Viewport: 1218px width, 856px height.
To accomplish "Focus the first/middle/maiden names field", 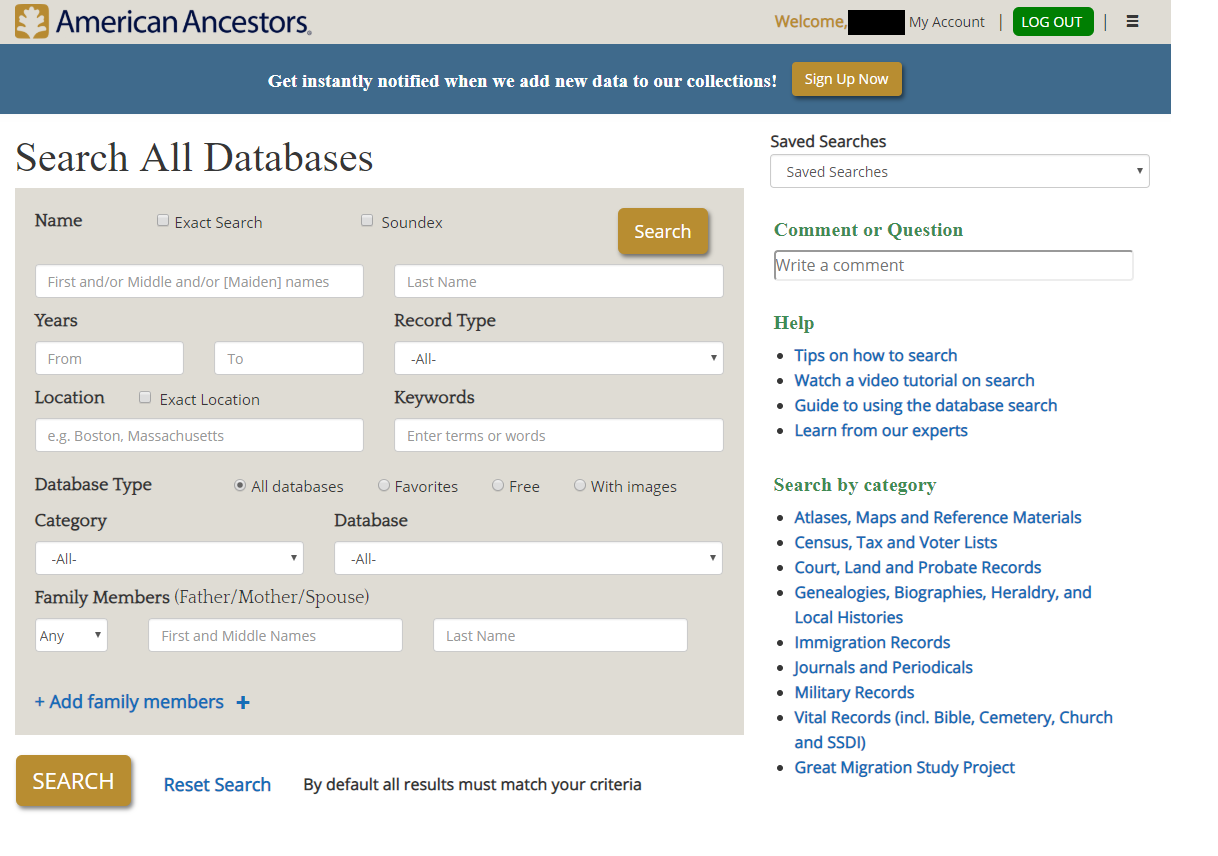I will (199, 281).
